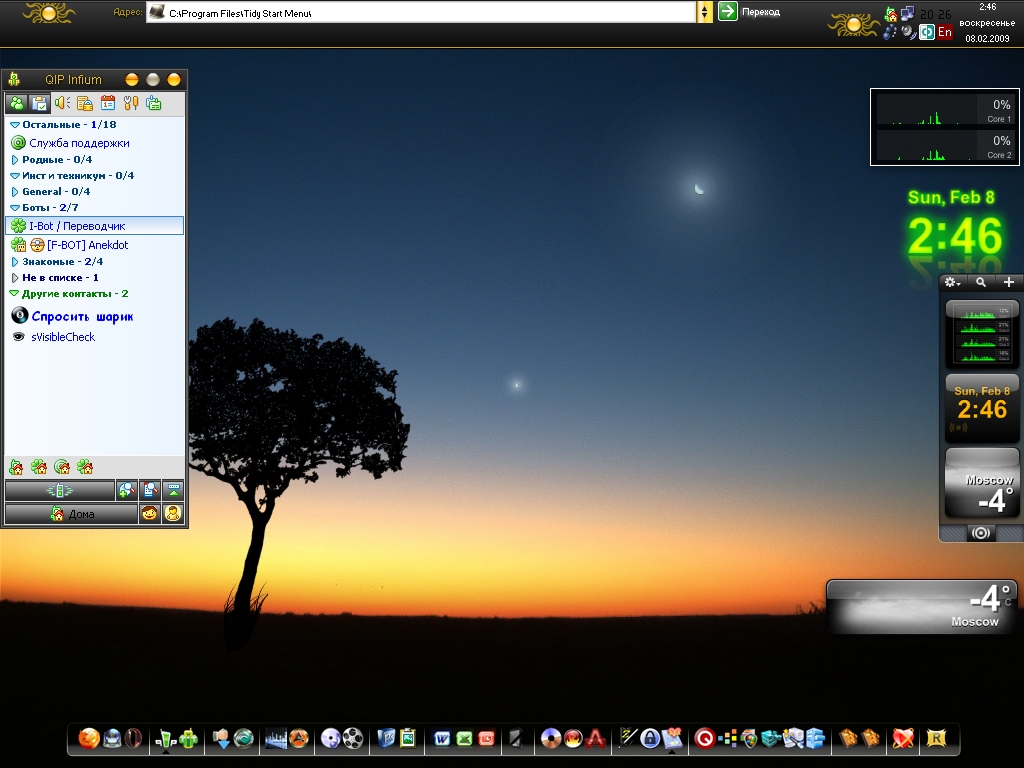
Task: Launch Excel from the bottom dock
Action: (x=464, y=739)
